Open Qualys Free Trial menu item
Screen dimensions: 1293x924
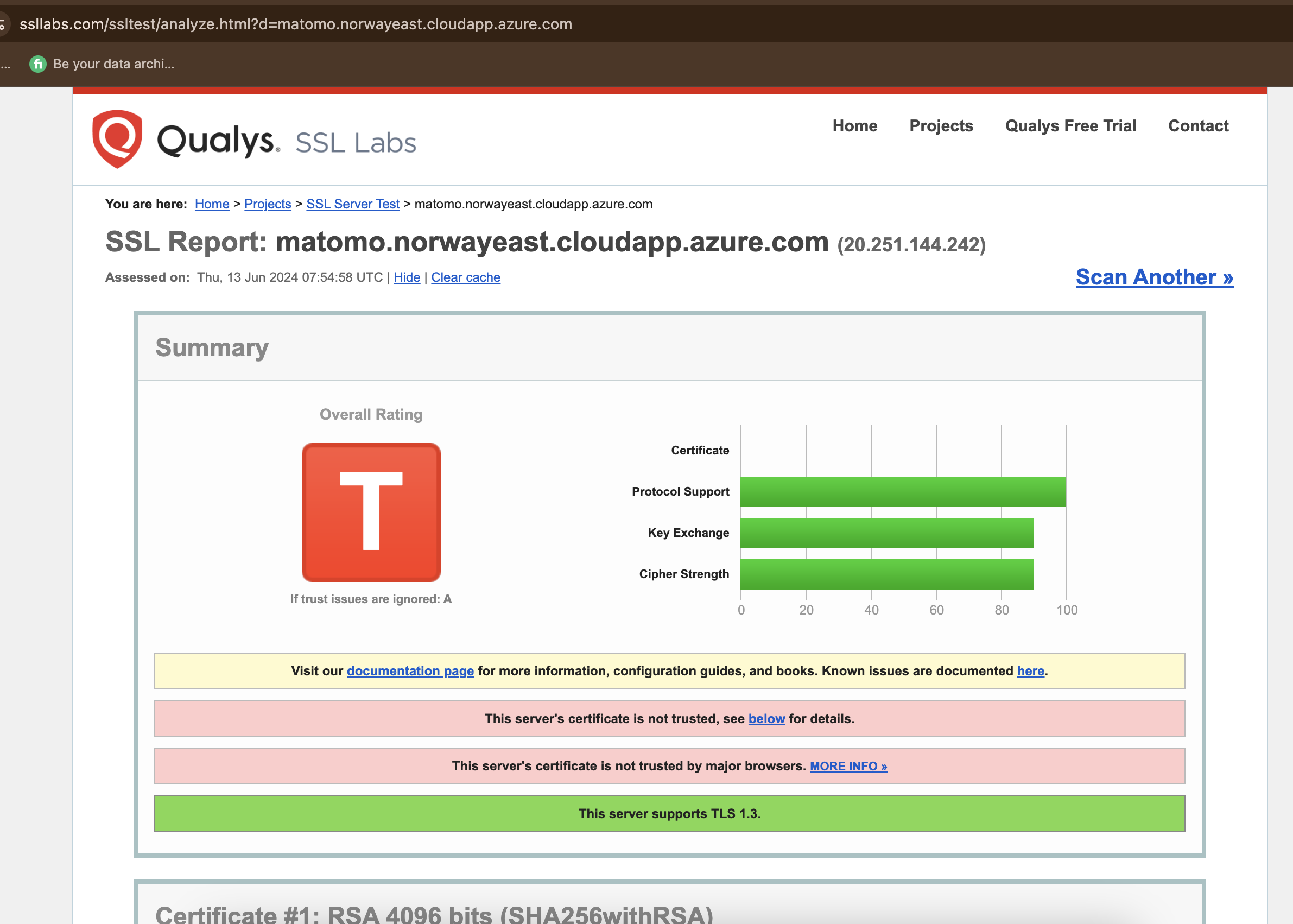tap(1070, 126)
